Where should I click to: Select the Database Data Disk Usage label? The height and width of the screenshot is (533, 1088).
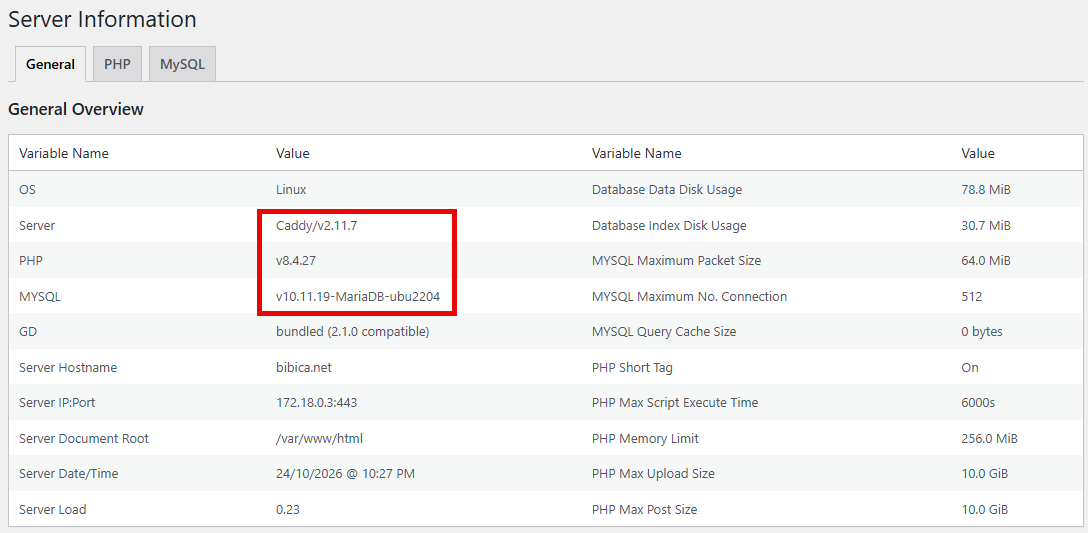point(667,189)
